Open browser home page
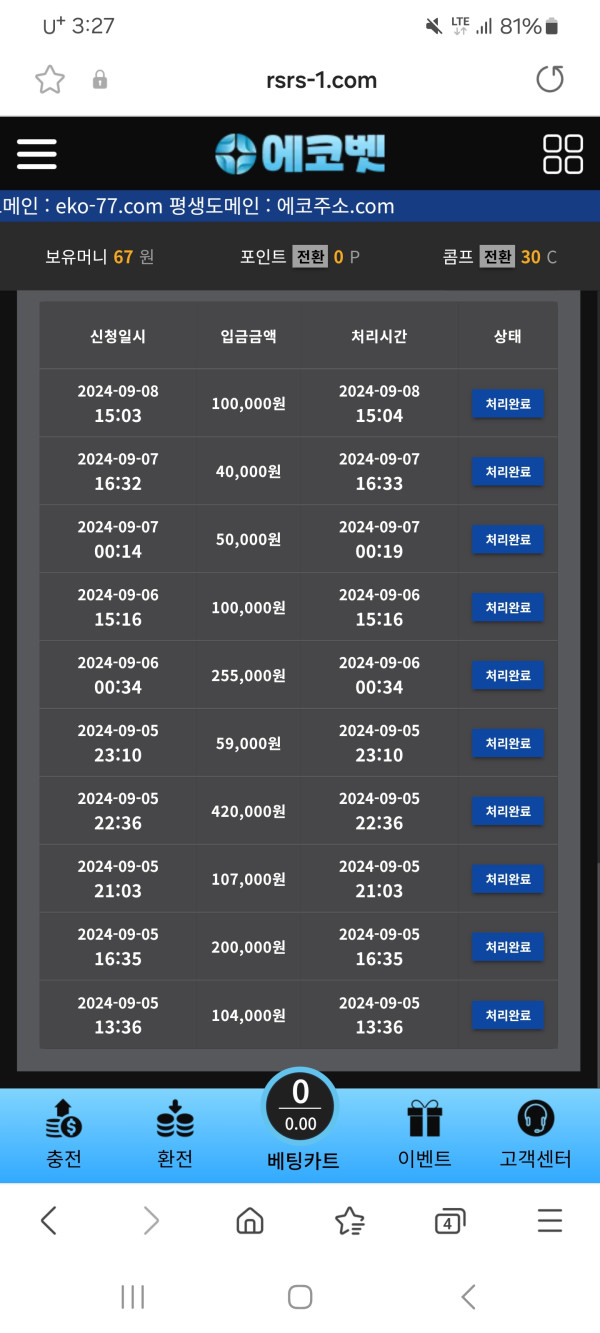Viewport: 600px width, 1333px height. coord(250,1220)
